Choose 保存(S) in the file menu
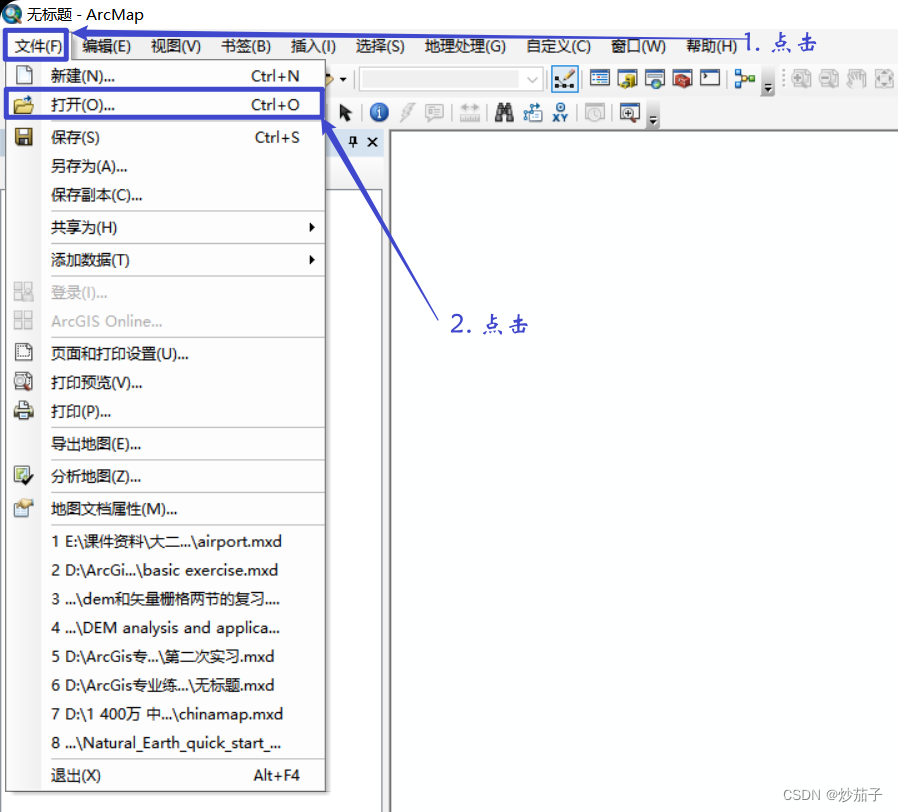 click(x=165, y=137)
